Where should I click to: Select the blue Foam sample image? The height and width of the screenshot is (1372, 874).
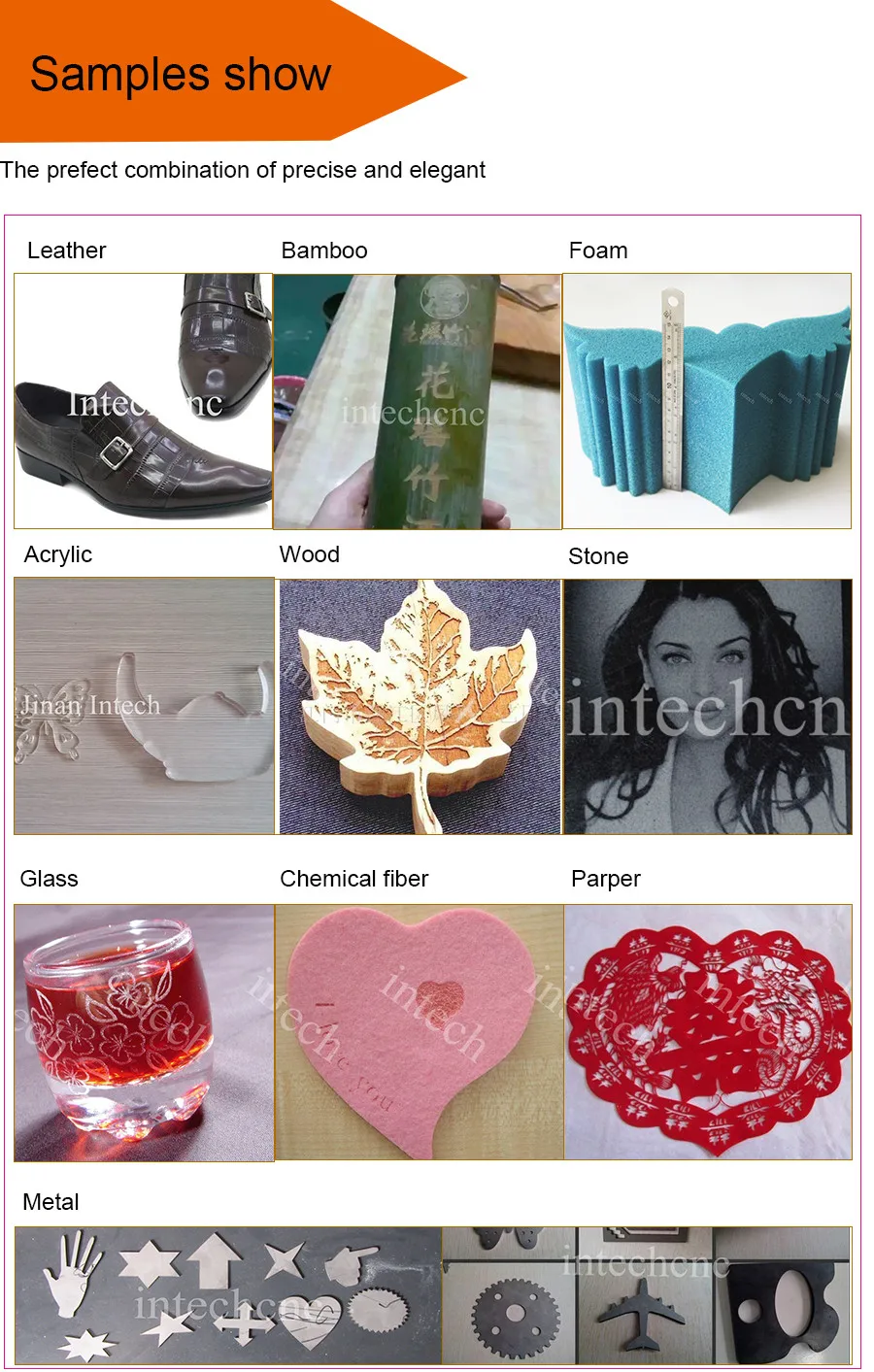click(707, 401)
